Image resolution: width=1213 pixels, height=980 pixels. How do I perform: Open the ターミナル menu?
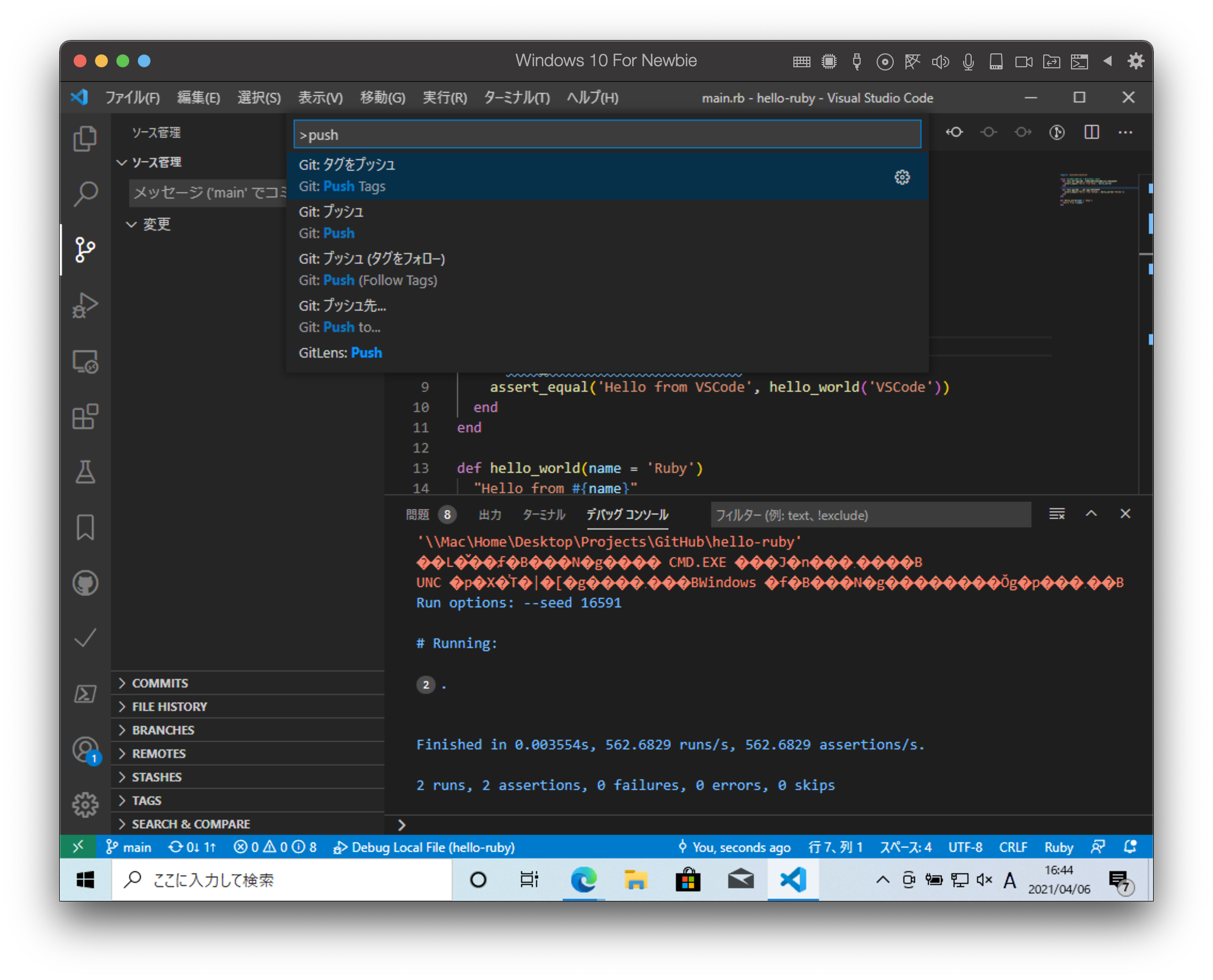(x=515, y=97)
